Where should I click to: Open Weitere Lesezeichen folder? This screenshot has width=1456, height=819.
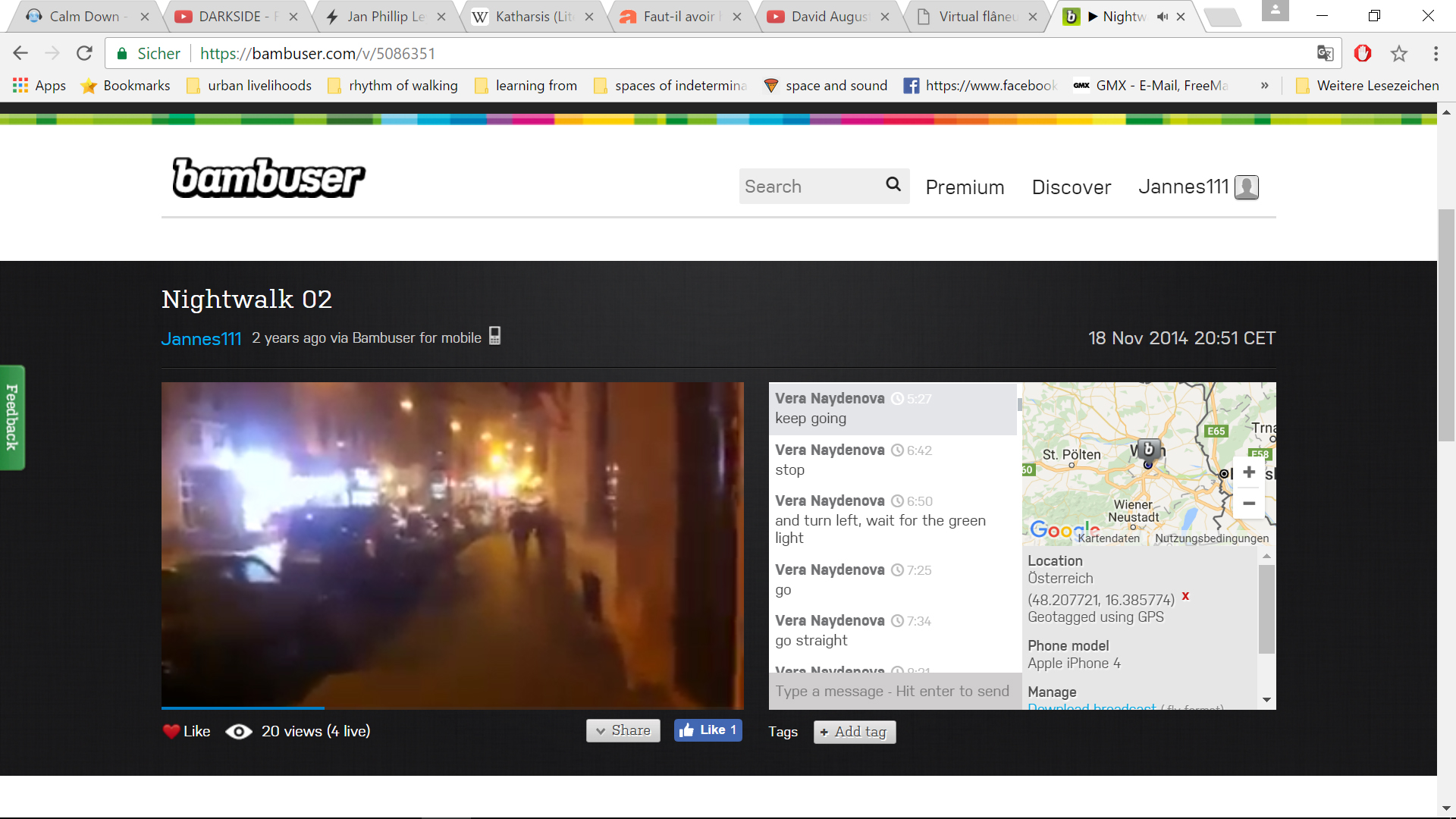[1367, 86]
